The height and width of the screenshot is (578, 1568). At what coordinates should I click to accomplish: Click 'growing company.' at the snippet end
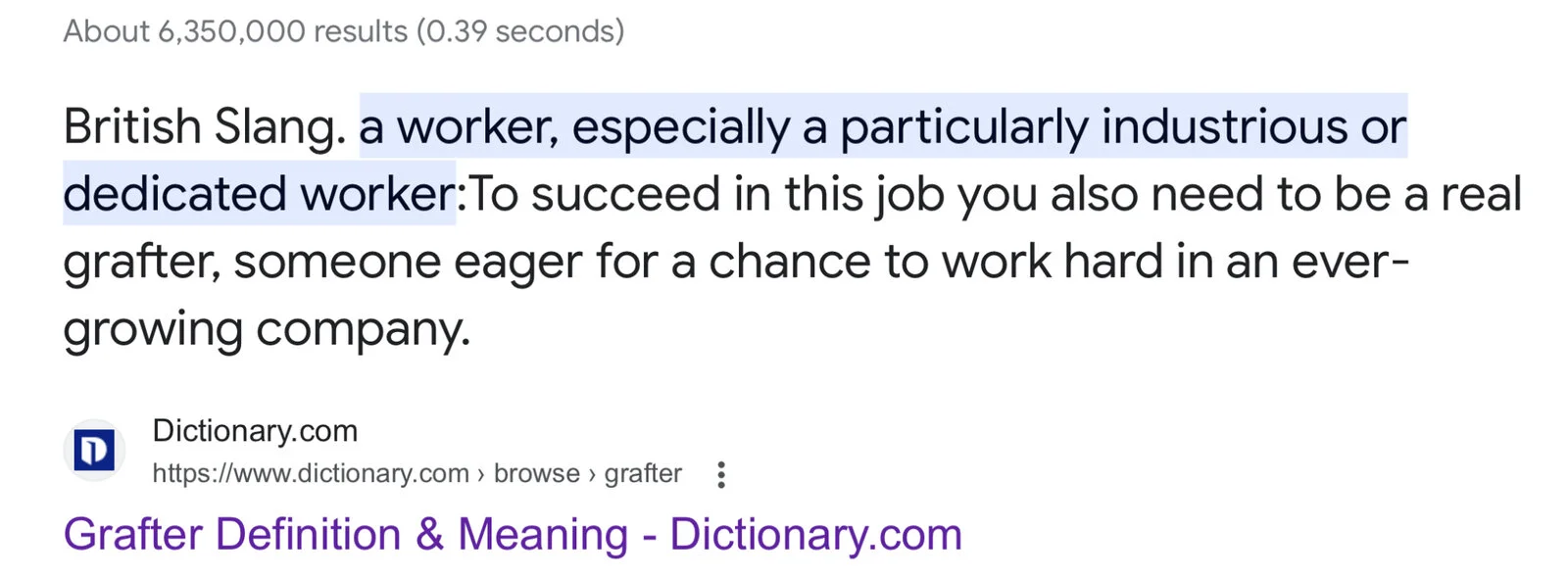(267, 329)
